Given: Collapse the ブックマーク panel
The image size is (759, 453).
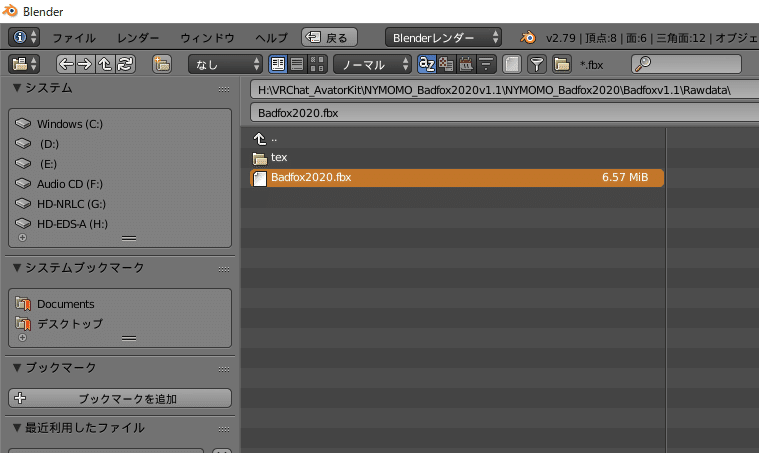Looking at the screenshot, I should (17, 368).
